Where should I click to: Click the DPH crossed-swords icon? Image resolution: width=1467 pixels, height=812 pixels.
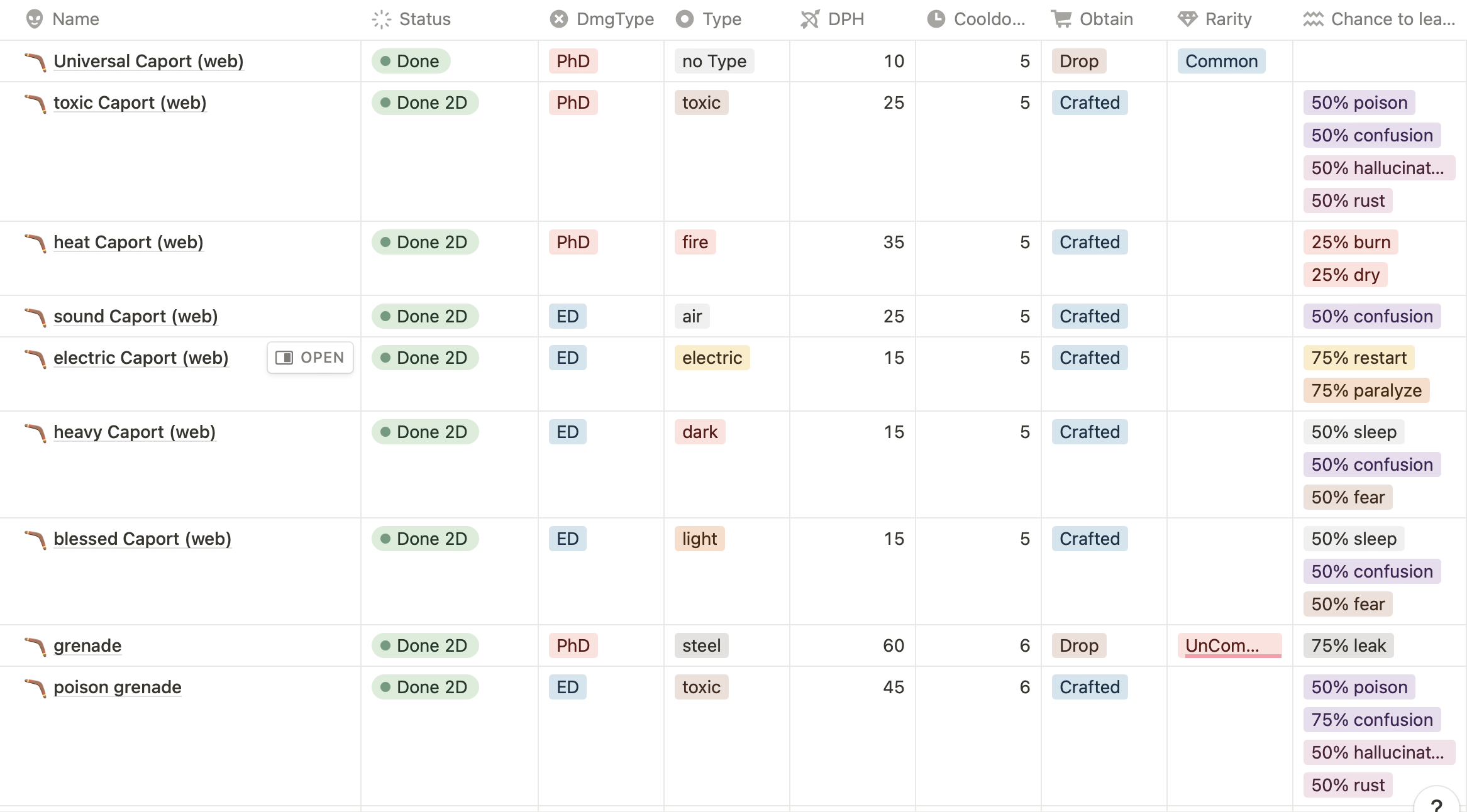(810, 19)
